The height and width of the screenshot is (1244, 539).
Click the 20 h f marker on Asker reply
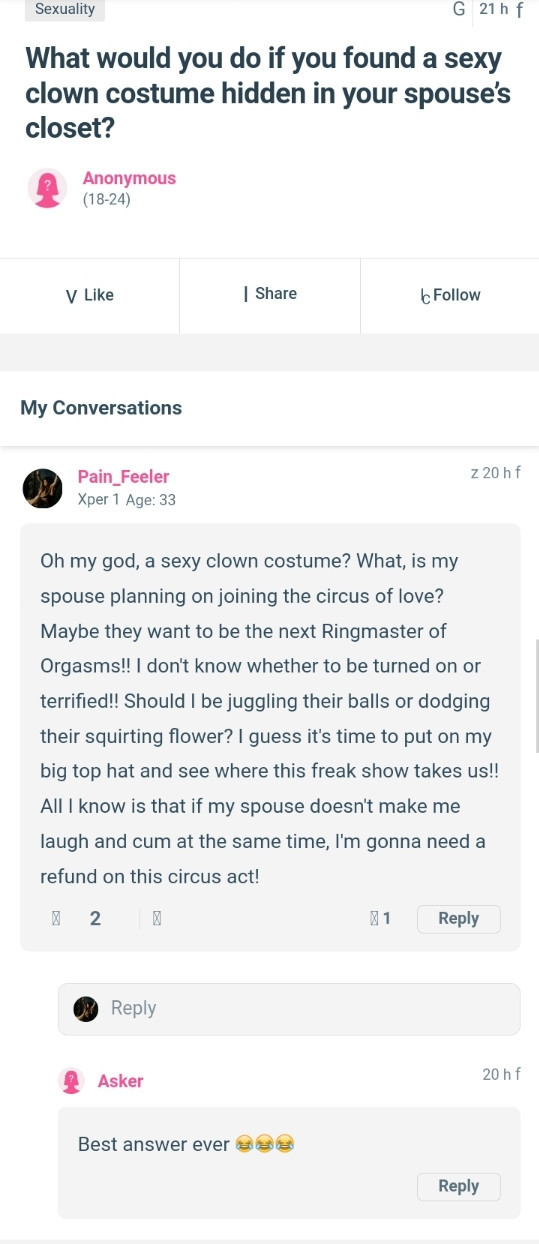click(501, 1074)
